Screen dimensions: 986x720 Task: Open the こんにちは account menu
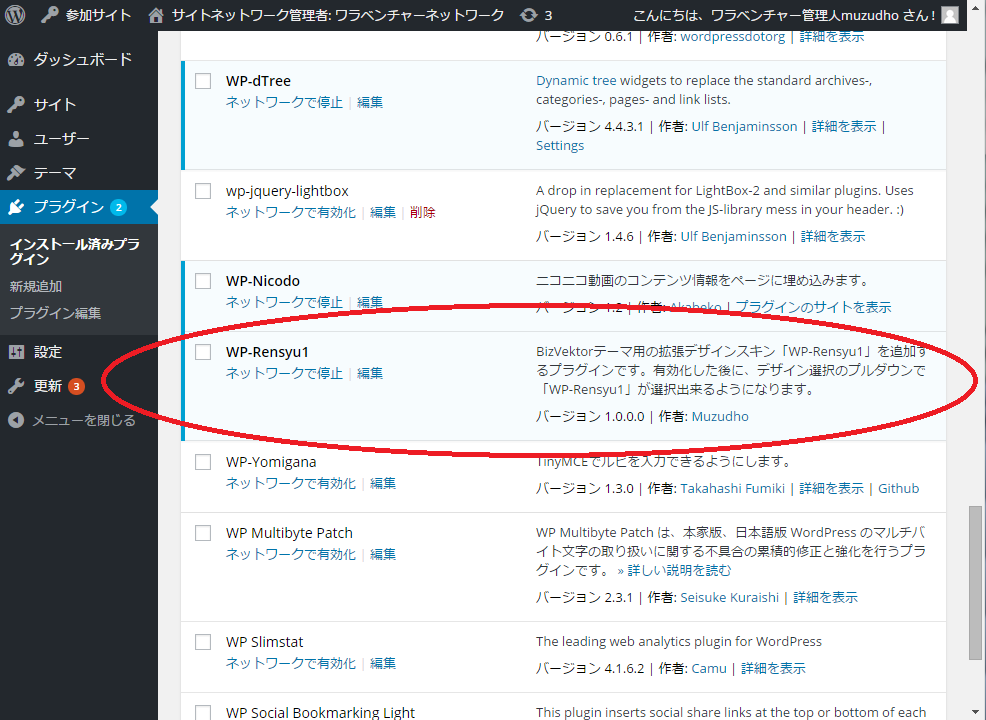[x=795, y=15]
